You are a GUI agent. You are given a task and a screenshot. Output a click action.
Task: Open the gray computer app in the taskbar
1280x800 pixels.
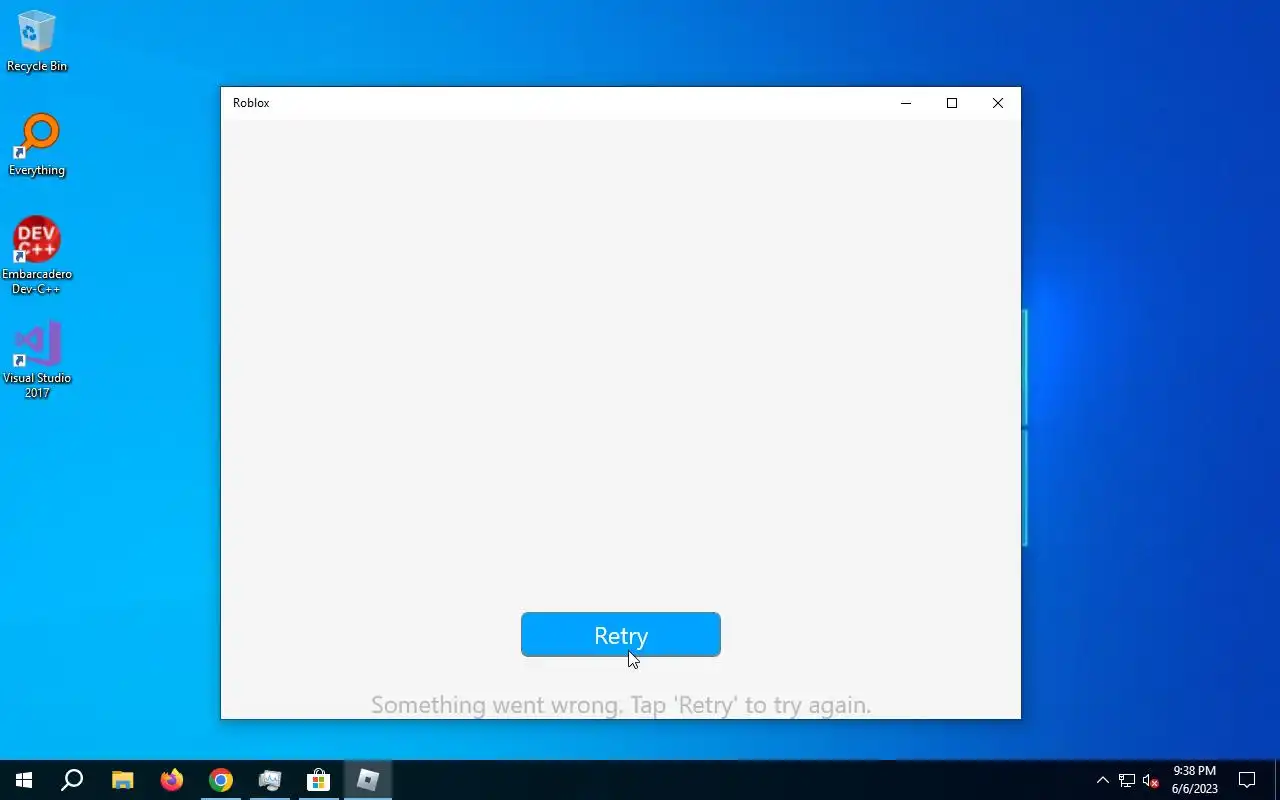[x=270, y=780]
